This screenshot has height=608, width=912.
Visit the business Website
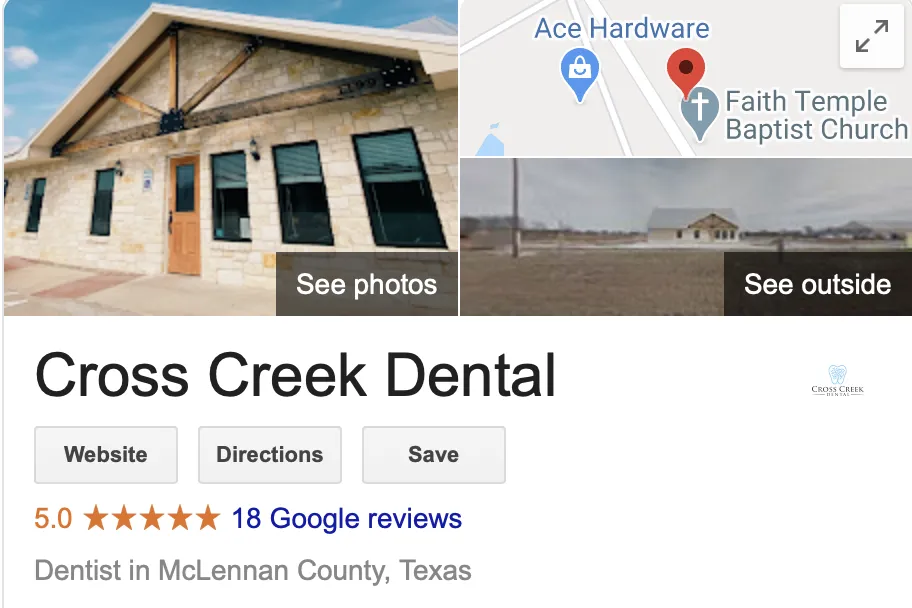click(106, 454)
